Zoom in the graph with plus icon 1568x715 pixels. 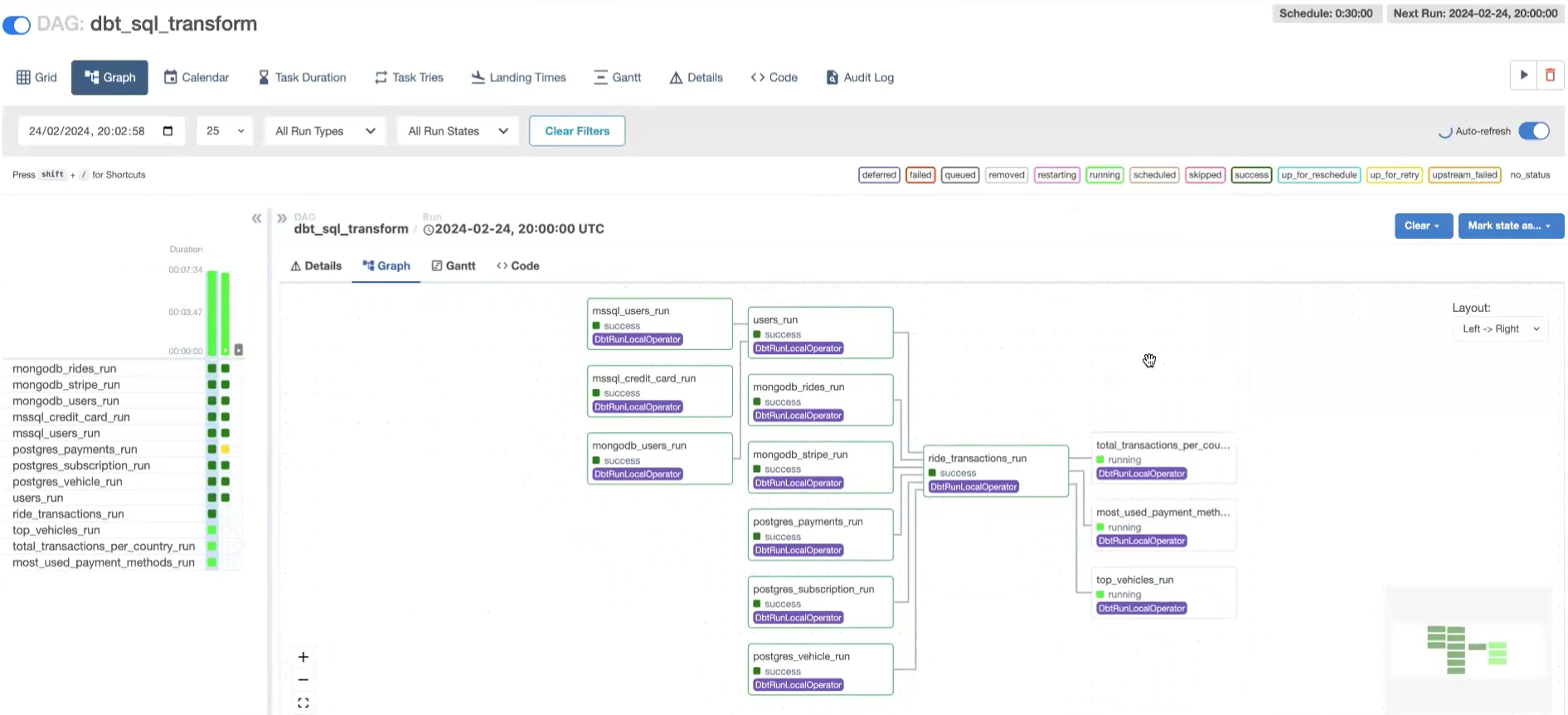pyautogui.click(x=303, y=657)
